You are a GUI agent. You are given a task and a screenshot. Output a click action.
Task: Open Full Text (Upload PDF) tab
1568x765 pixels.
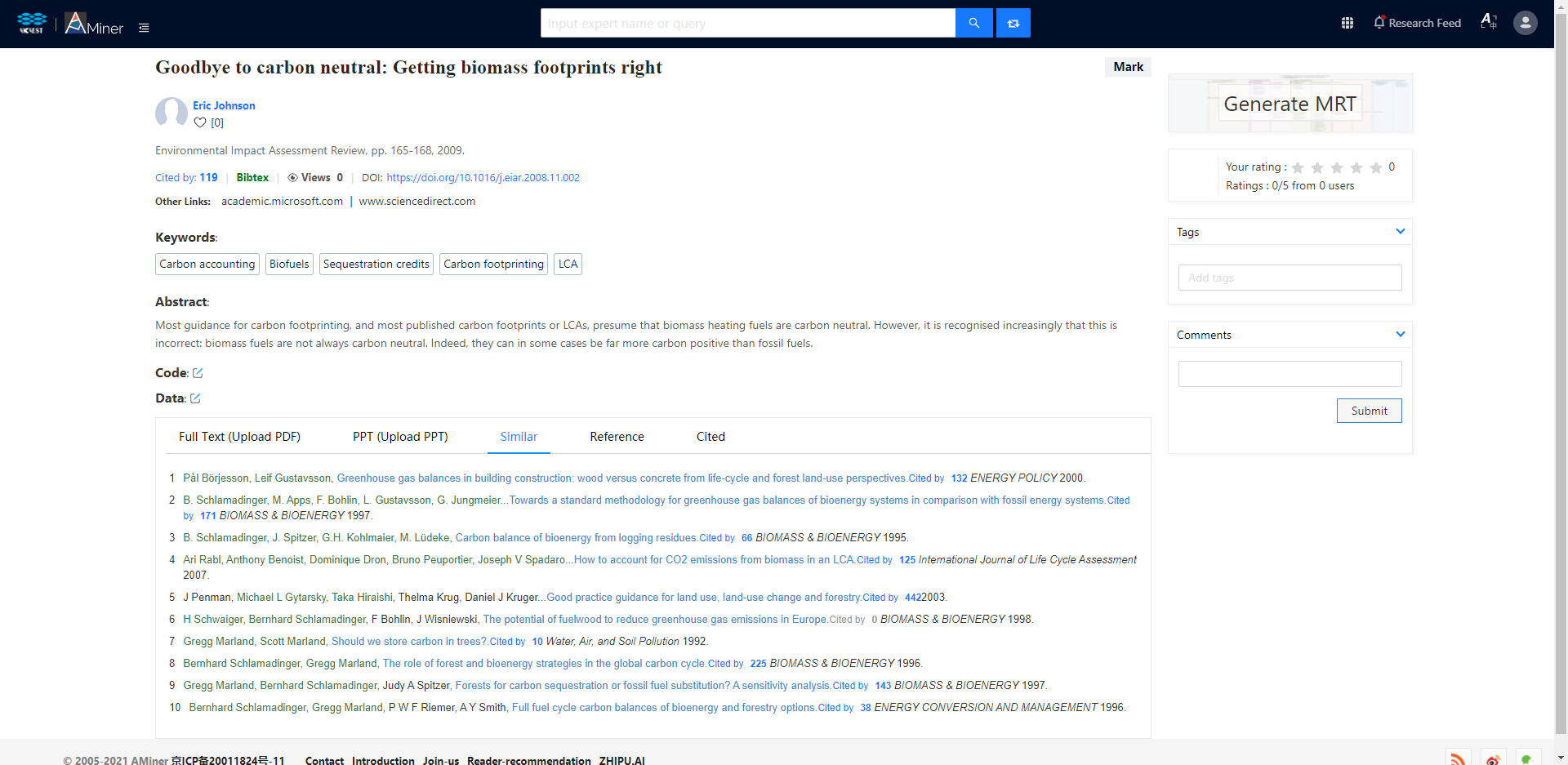coord(239,437)
